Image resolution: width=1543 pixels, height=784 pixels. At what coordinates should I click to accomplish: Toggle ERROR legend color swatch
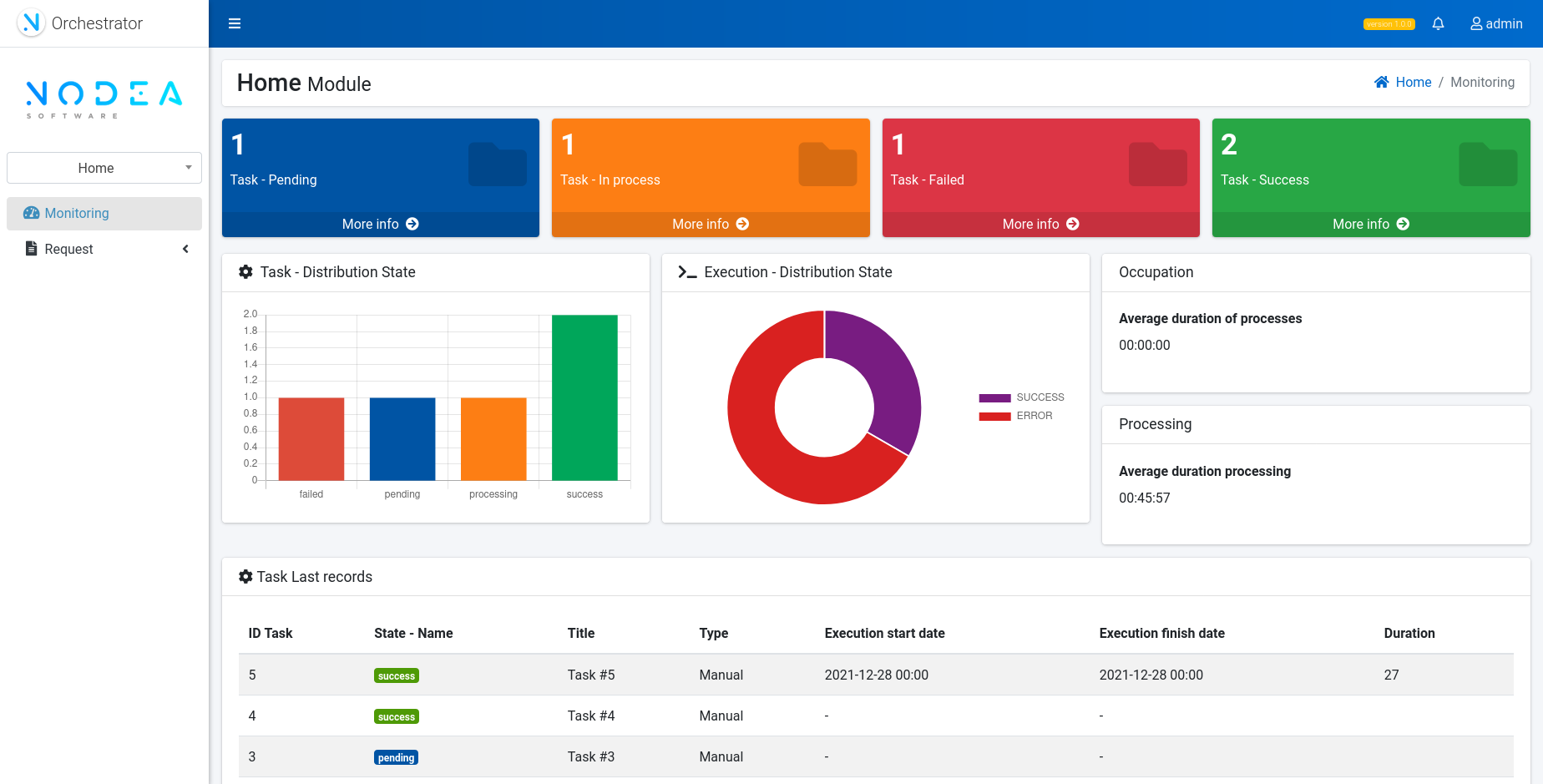(x=994, y=416)
